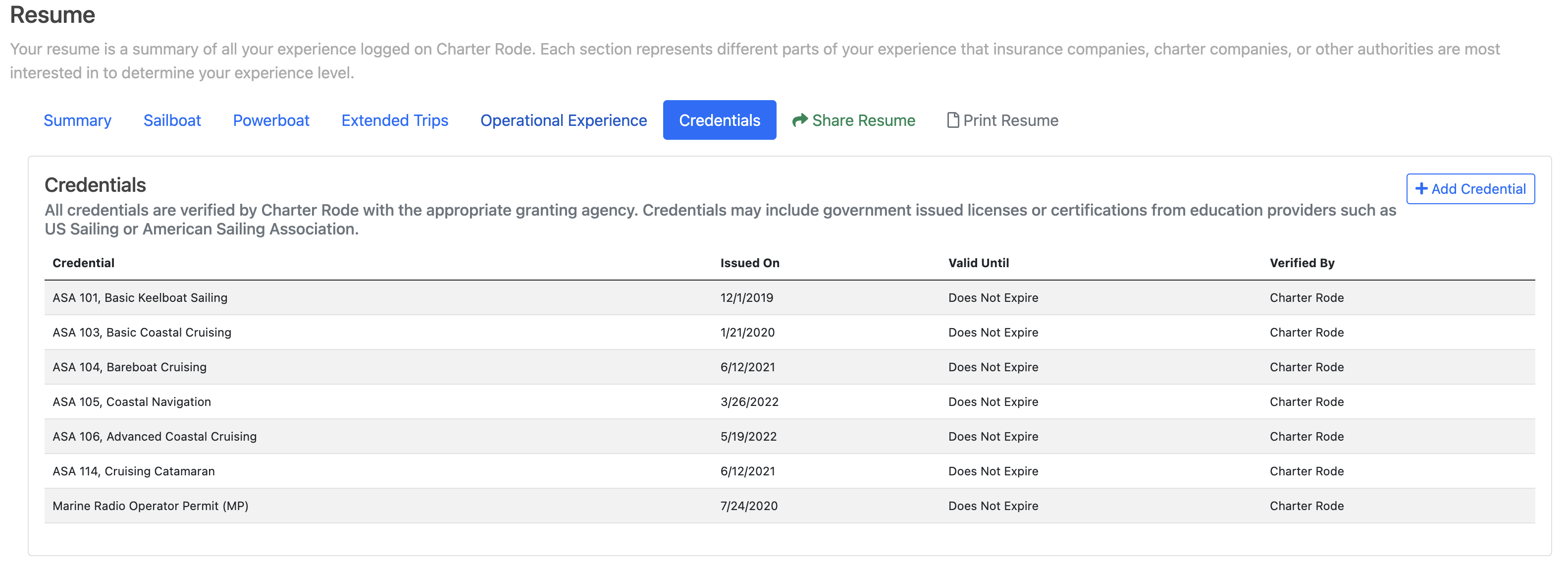Select ASA 104, Bareboat Cruising row
1568x574 pixels.
click(x=789, y=367)
